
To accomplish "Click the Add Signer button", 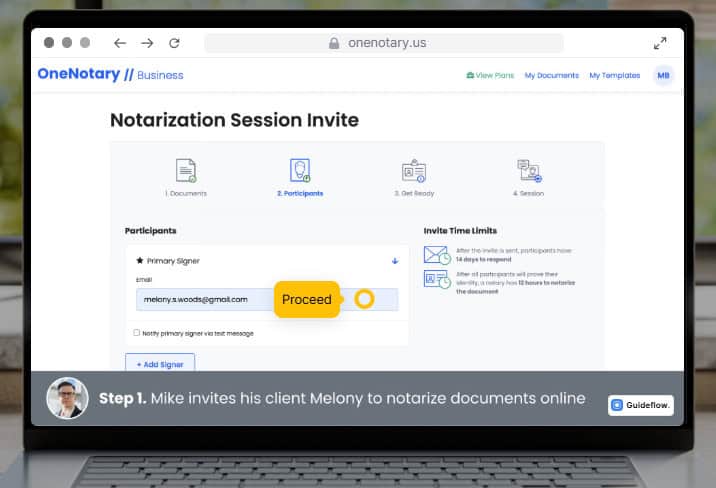I will tap(160, 364).
